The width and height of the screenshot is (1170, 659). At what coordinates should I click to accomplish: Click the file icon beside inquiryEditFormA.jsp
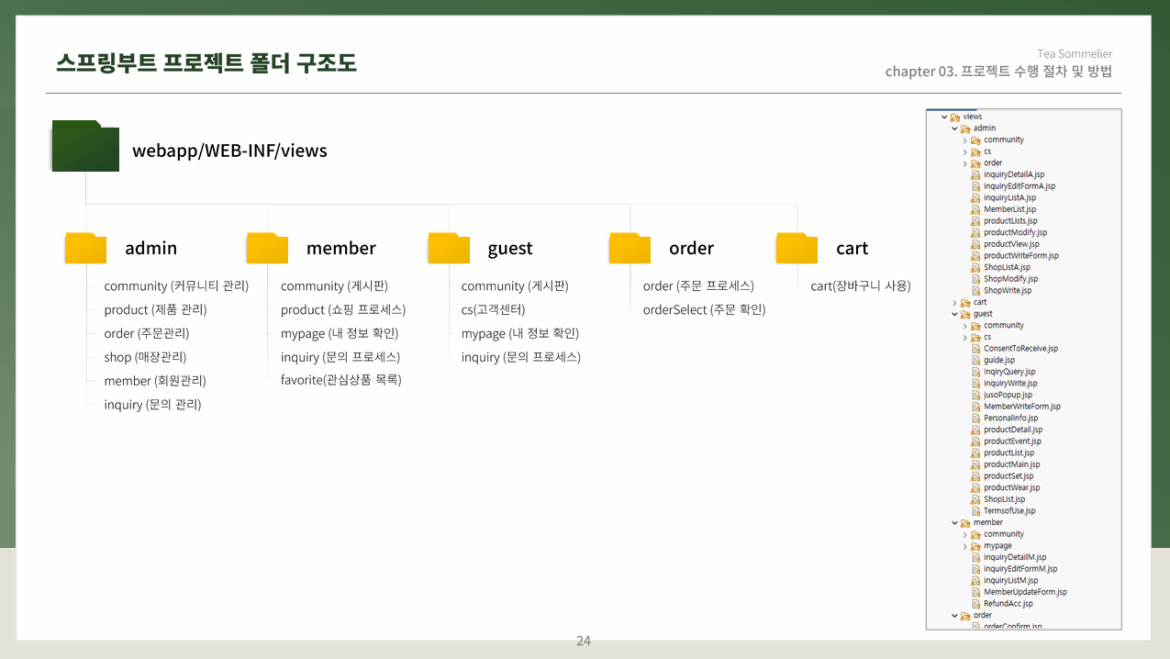(x=975, y=187)
